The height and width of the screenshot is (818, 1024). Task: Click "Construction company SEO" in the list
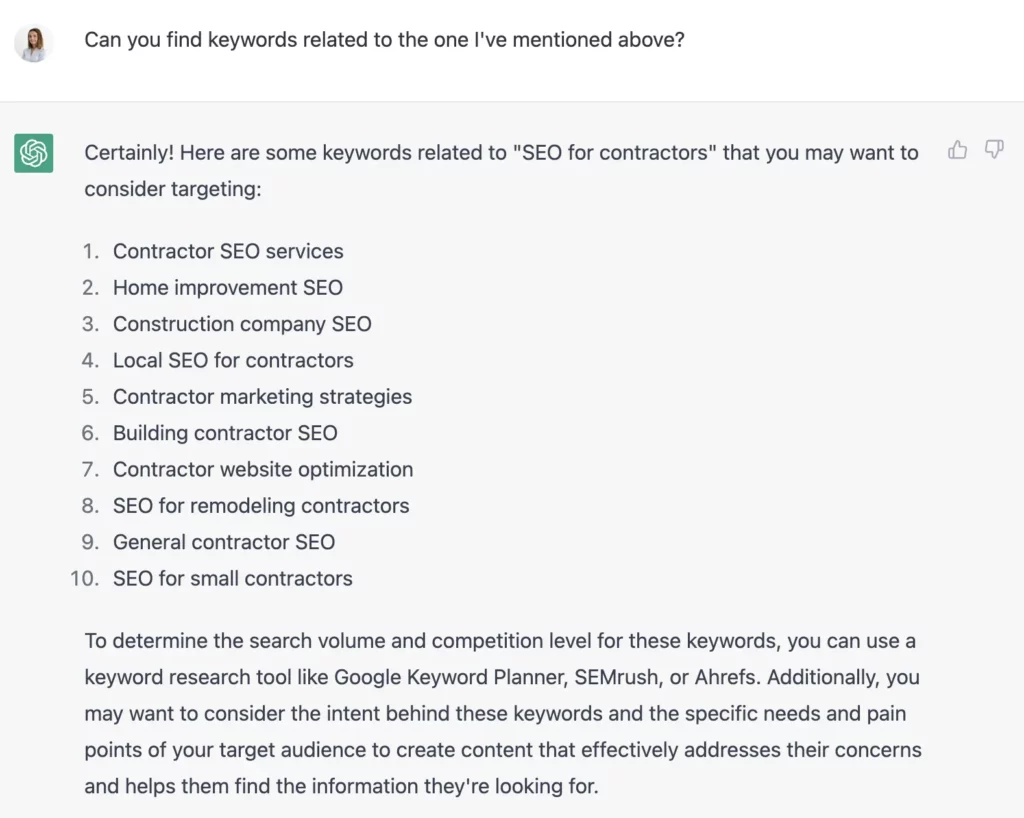coord(242,324)
